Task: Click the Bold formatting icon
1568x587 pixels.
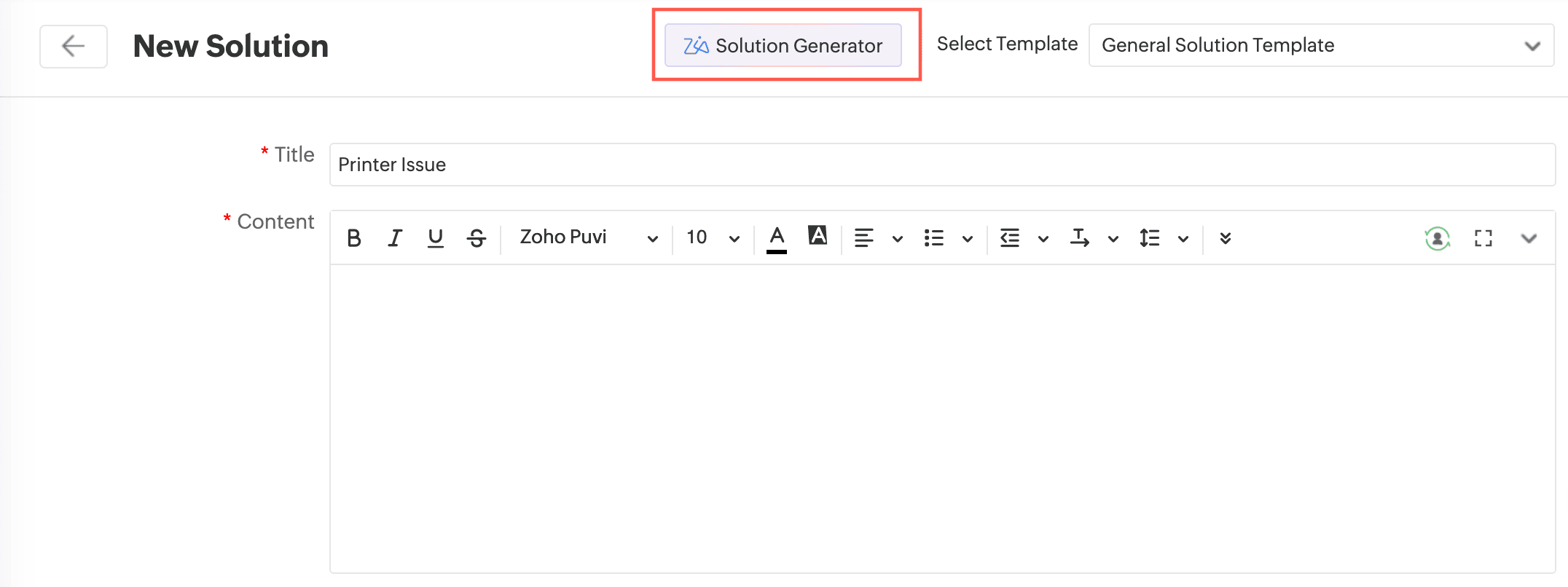Action: click(354, 238)
